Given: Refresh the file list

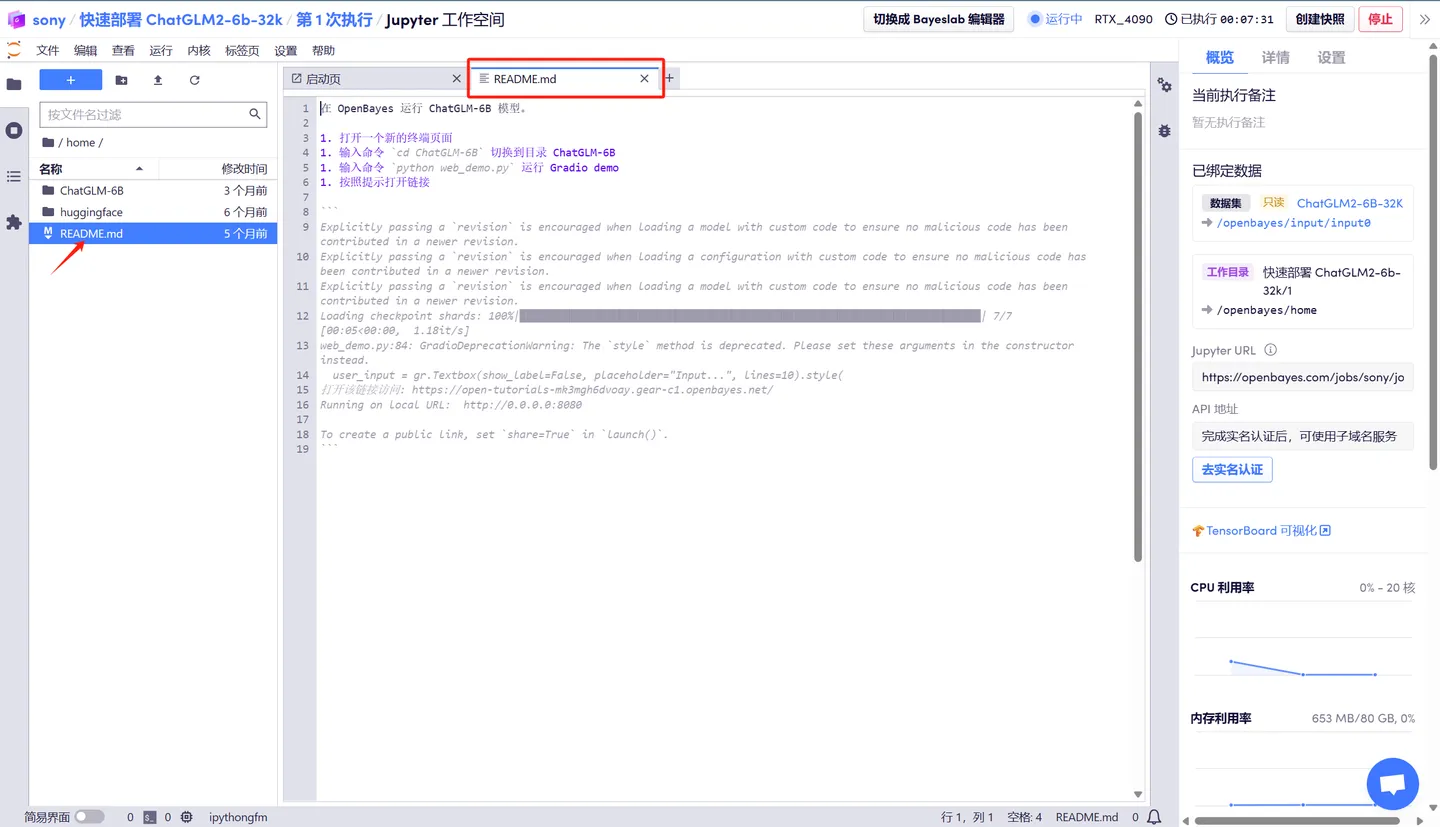Looking at the screenshot, I should (x=194, y=80).
